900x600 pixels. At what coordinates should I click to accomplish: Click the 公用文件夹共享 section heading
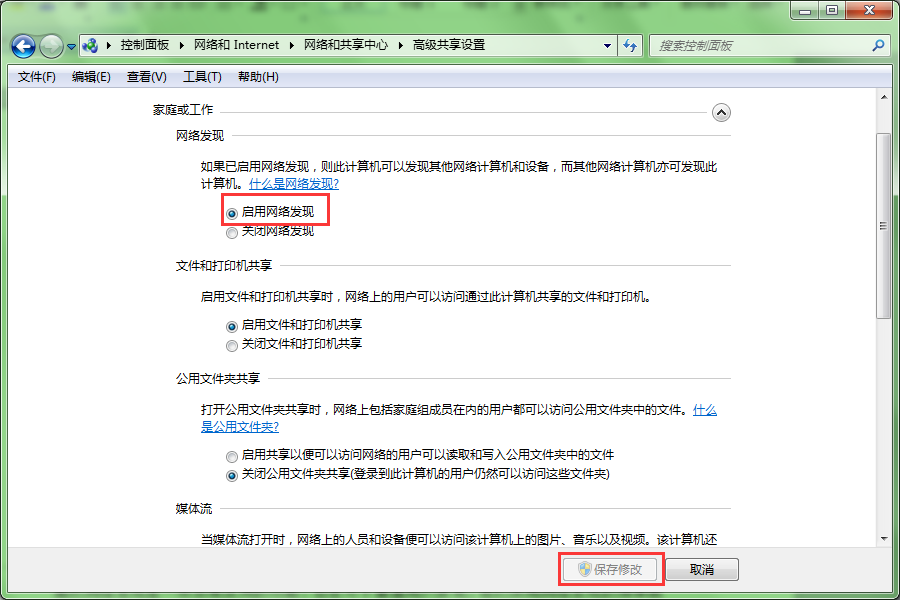coord(218,378)
